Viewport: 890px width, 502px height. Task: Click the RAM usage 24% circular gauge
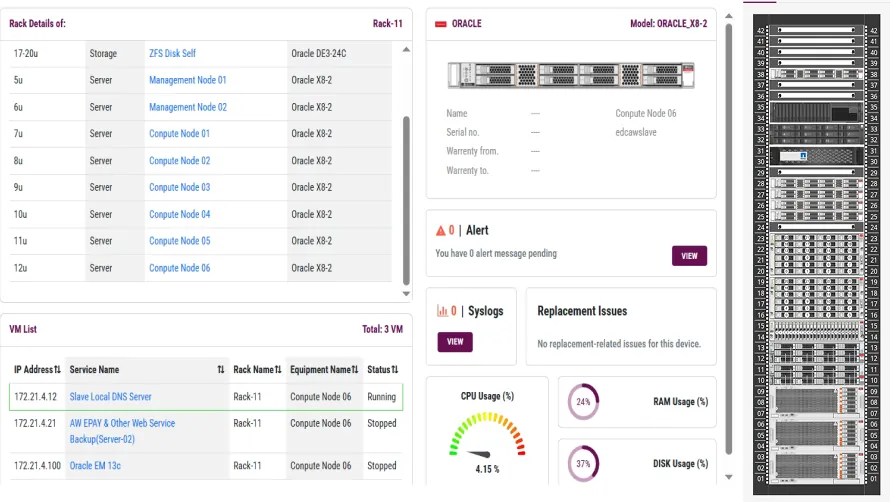[x=583, y=402]
